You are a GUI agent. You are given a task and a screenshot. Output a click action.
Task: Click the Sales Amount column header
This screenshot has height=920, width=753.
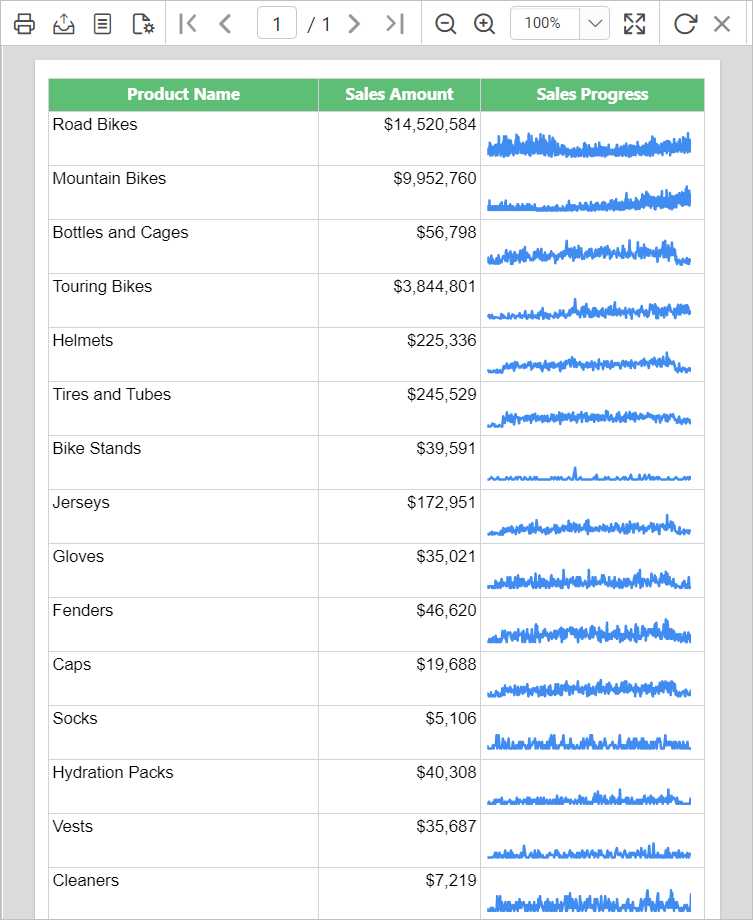399,94
